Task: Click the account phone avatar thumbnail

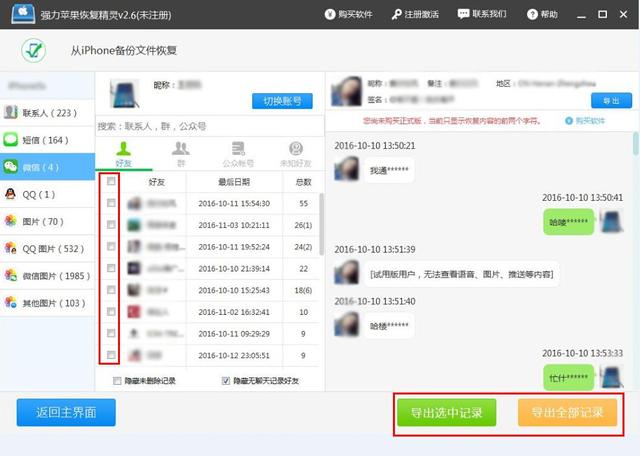Action: pos(124,93)
